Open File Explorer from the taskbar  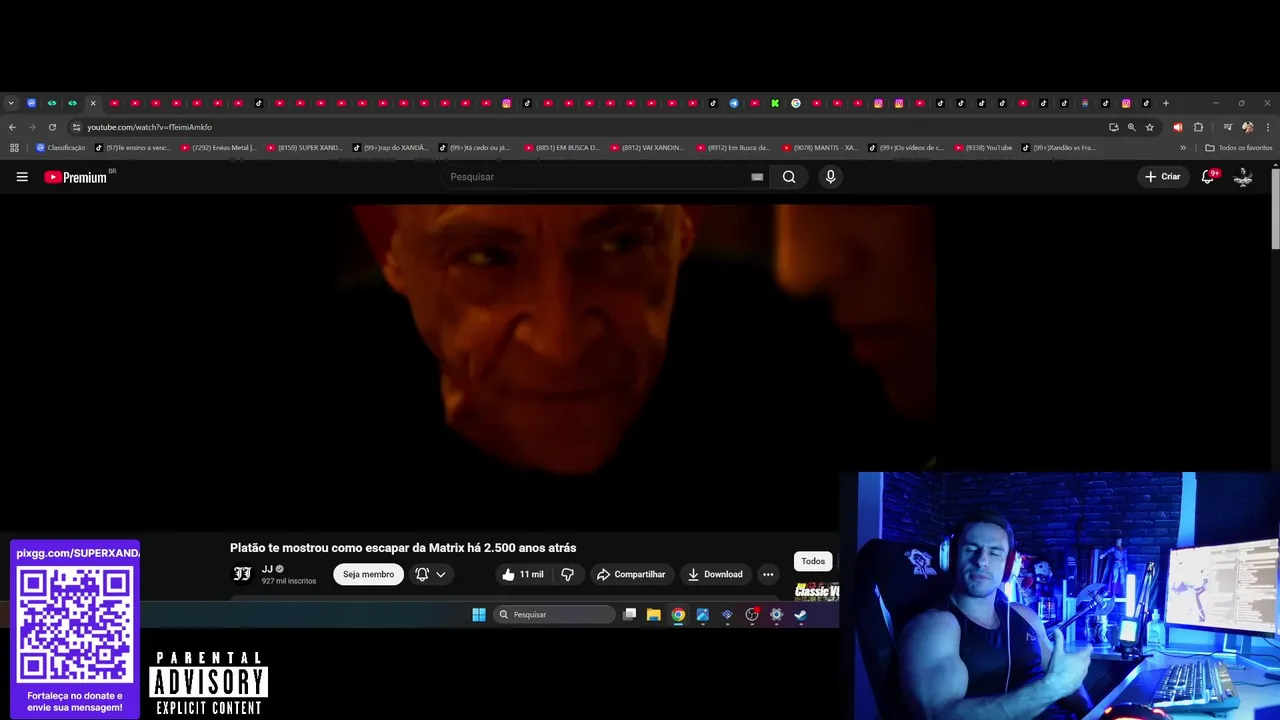coord(654,615)
